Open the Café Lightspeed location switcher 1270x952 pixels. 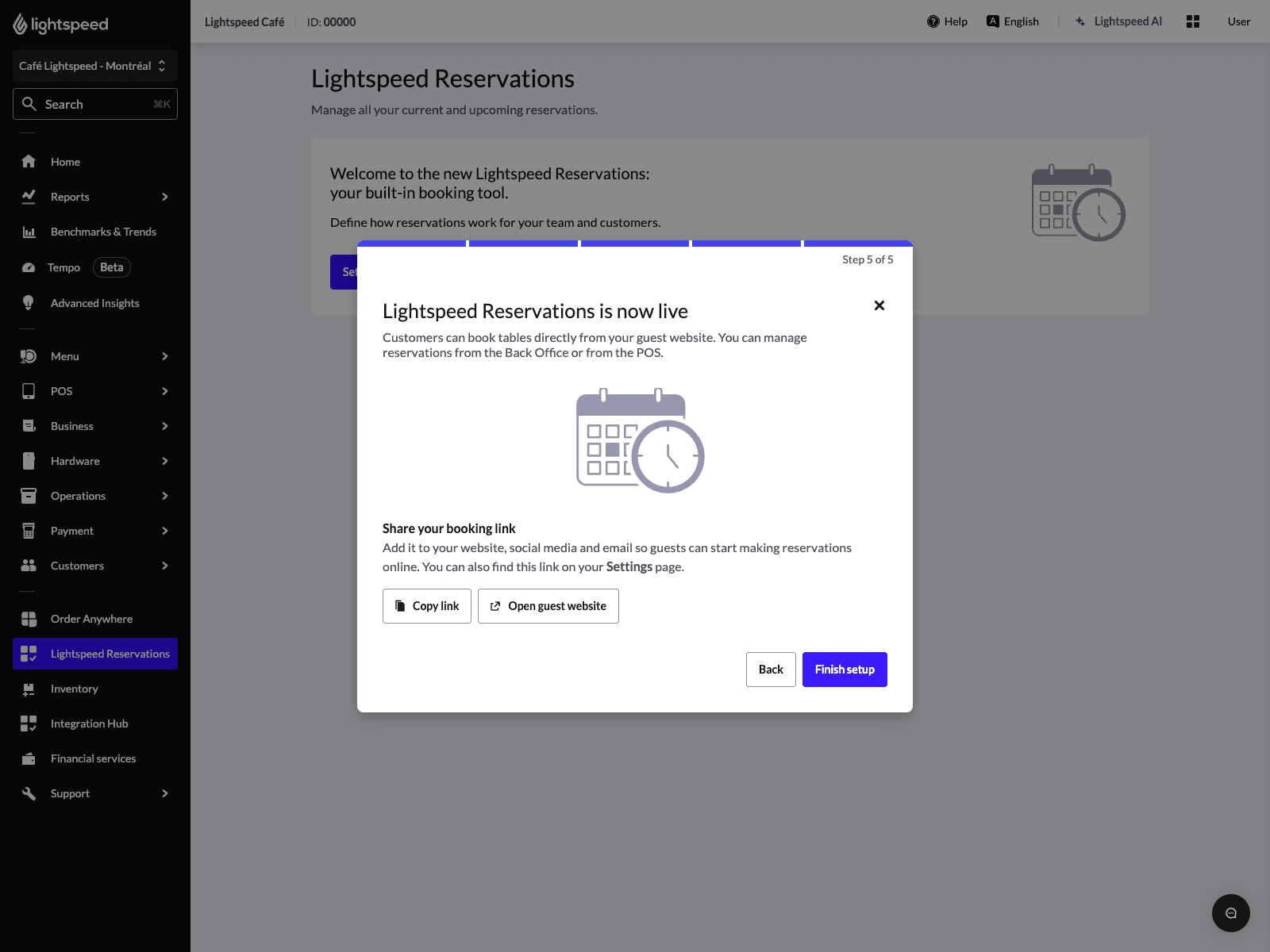click(x=94, y=66)
